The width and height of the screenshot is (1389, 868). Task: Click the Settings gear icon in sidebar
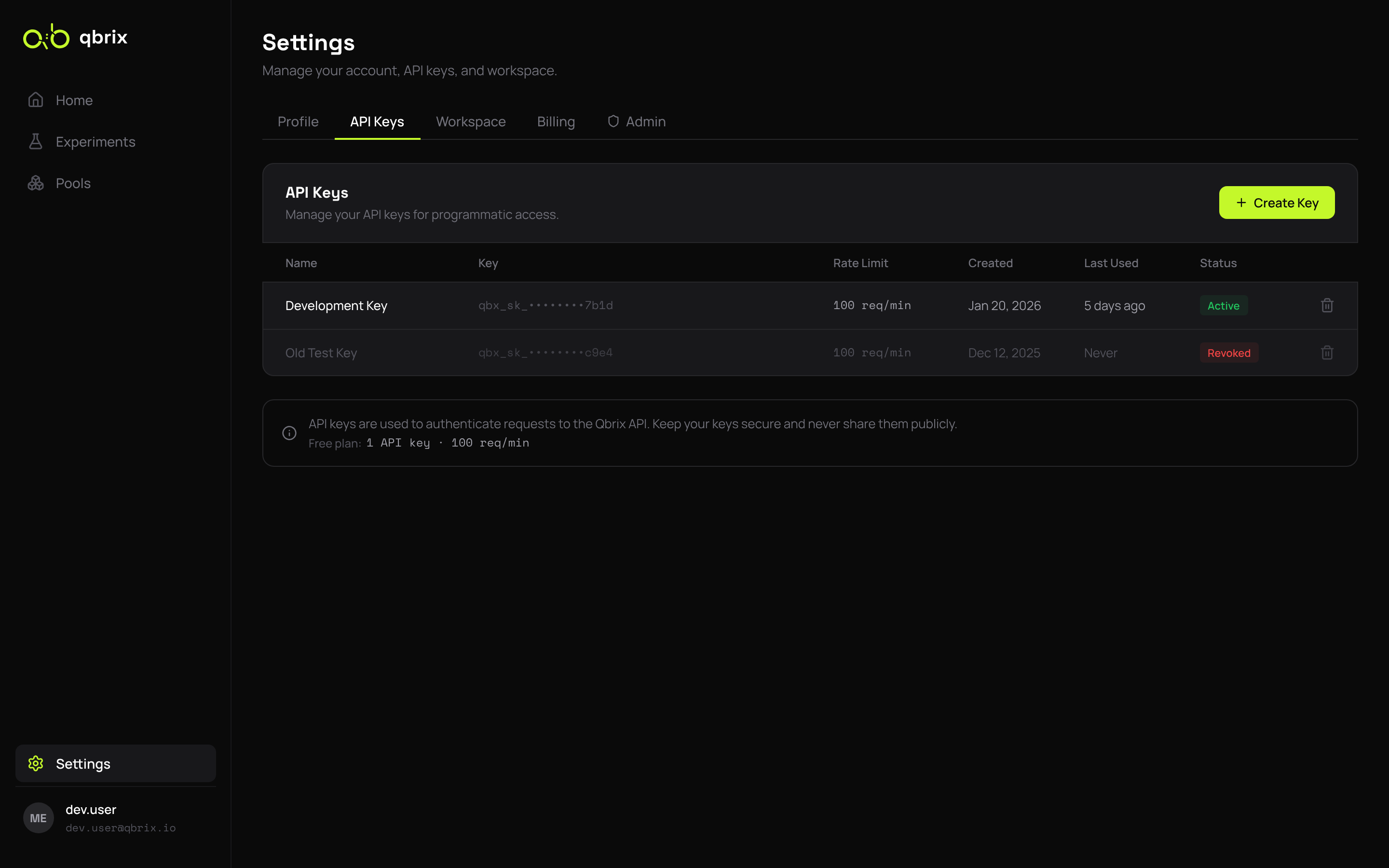pos(36,763)
